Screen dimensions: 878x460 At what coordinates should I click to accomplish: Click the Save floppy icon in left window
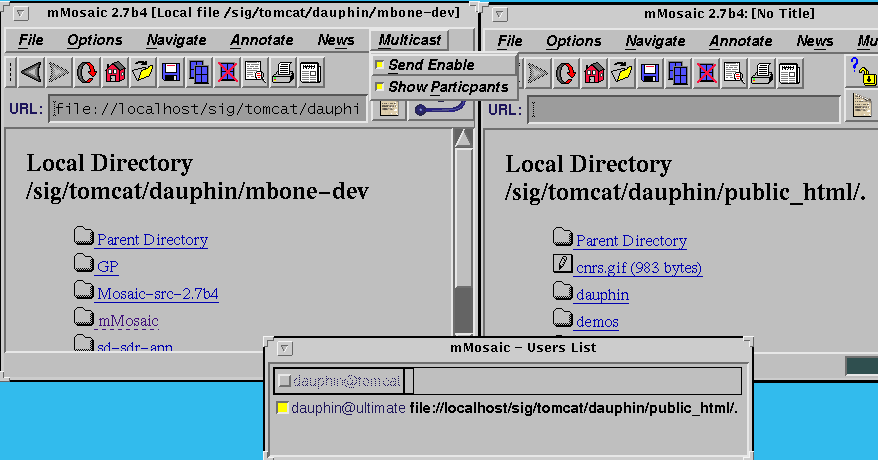click(x=171, y=72)
